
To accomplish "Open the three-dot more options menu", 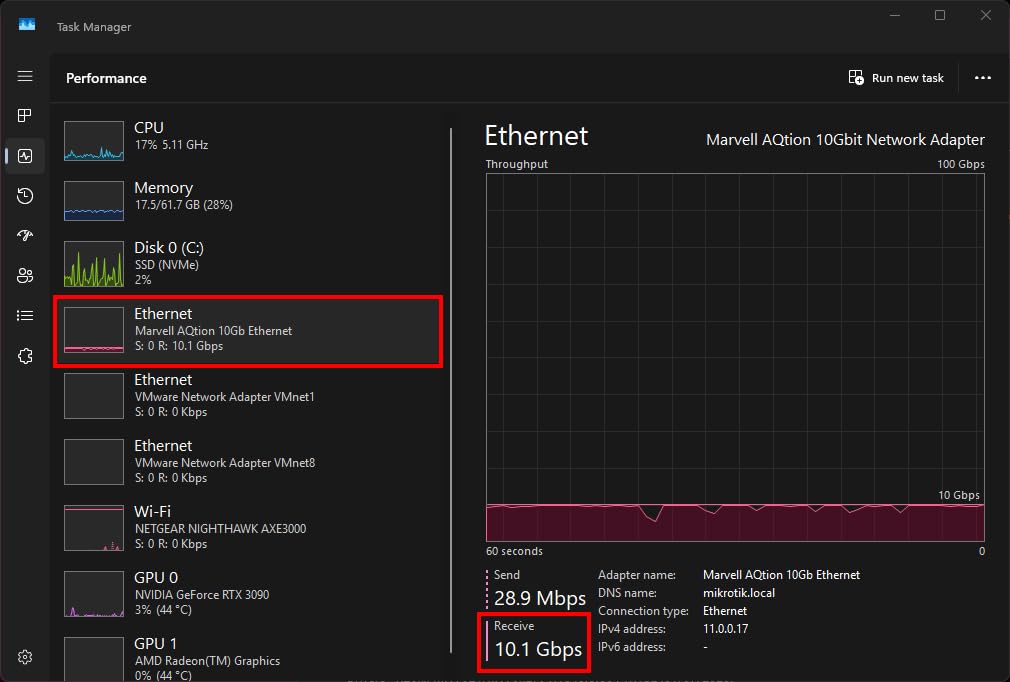I will pyautogui.click(x=982, y=78).
